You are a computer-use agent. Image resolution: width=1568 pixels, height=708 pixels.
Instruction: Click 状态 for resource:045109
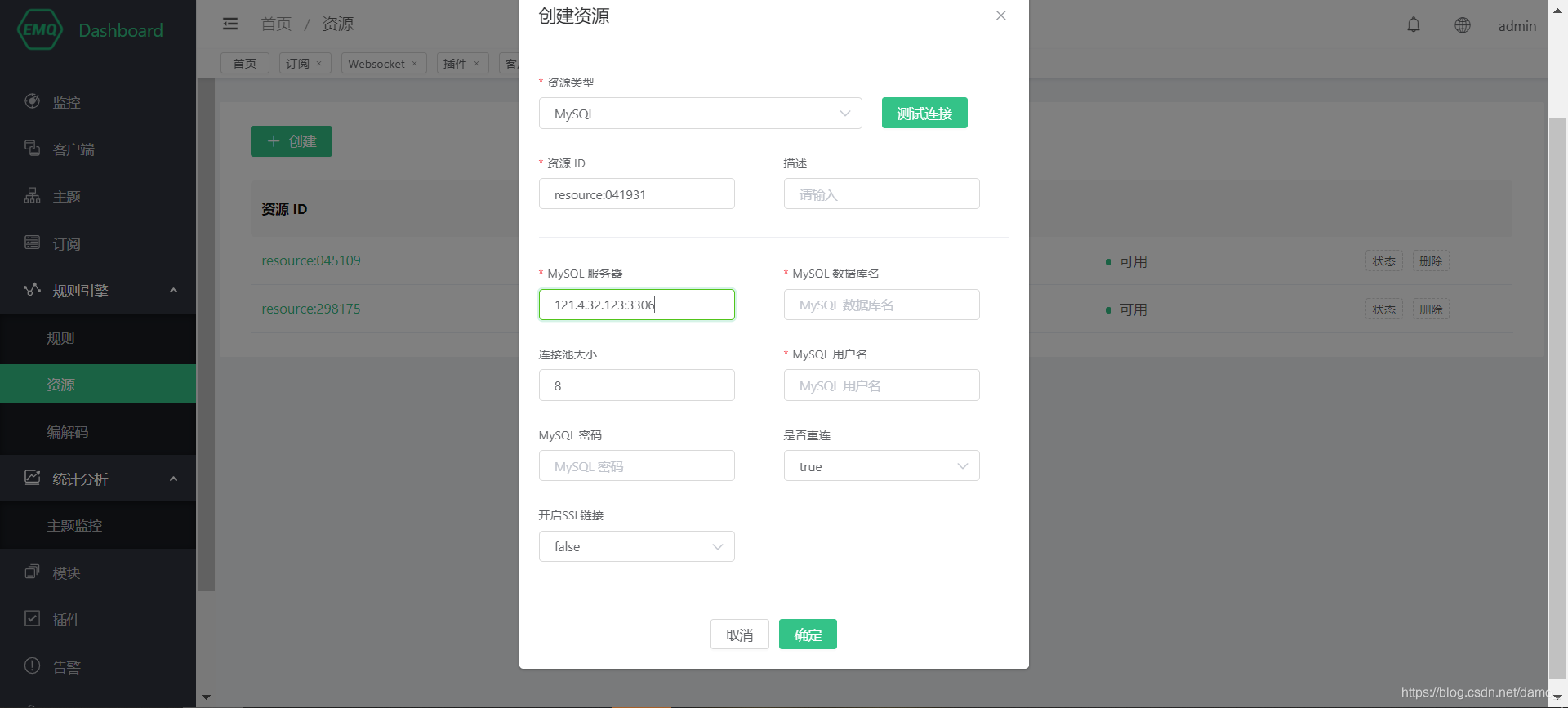(1384, 261)
